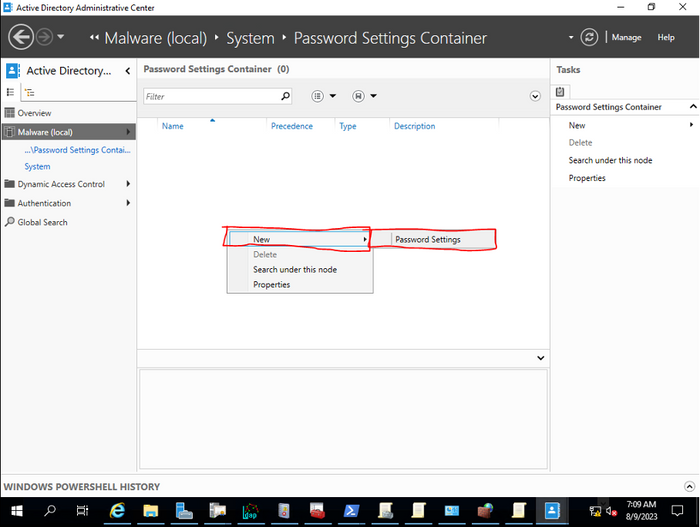Open Properties from the context menu
700x527 pixels.
click(x=271, y=284)
